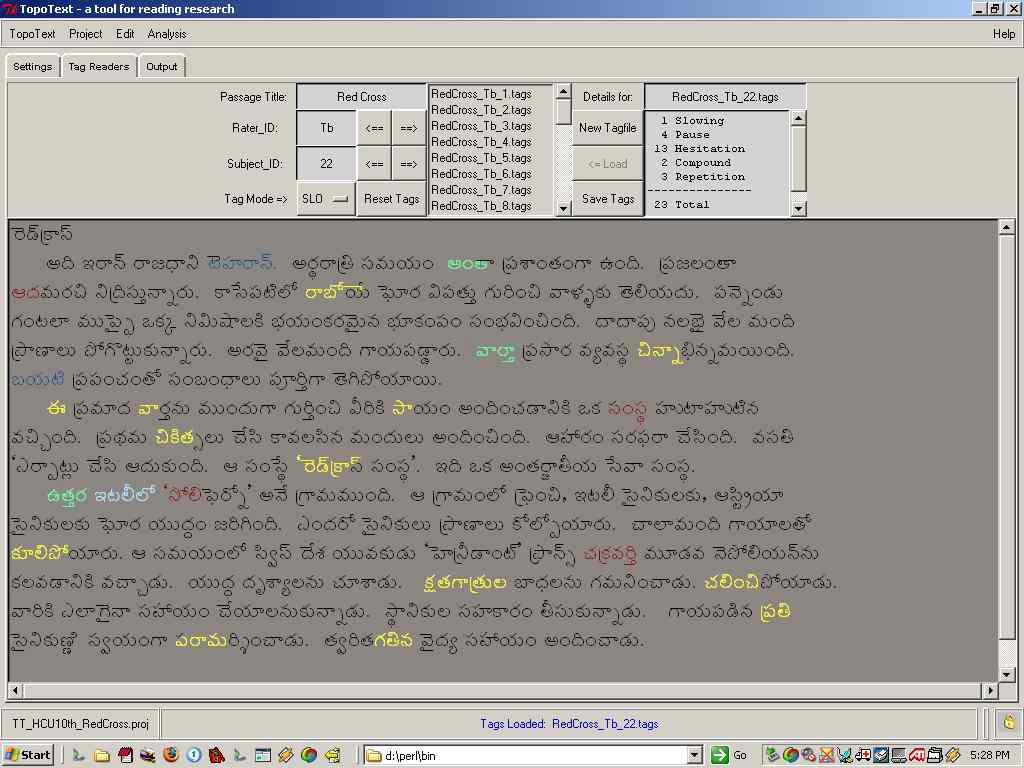Select RedCross_Tb_2.tags in the file list

coord(481,110)
